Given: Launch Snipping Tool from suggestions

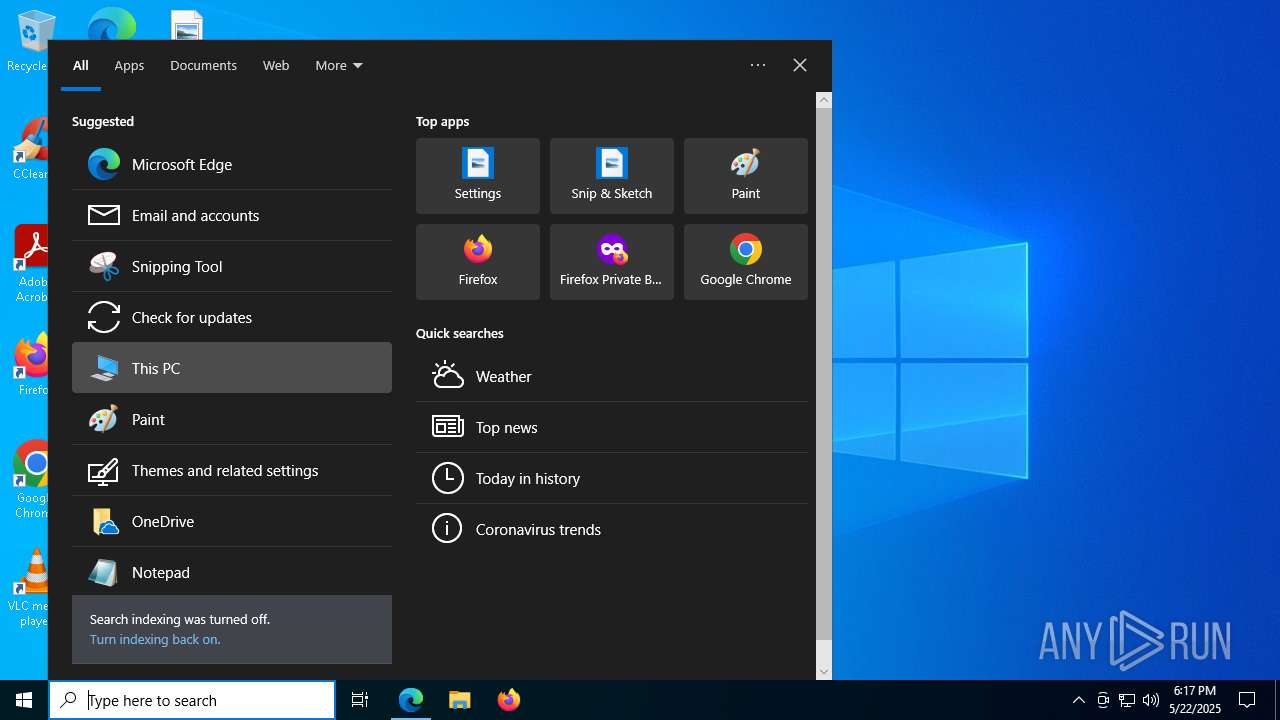Looking at the screenshot, I should pos(232,266).
